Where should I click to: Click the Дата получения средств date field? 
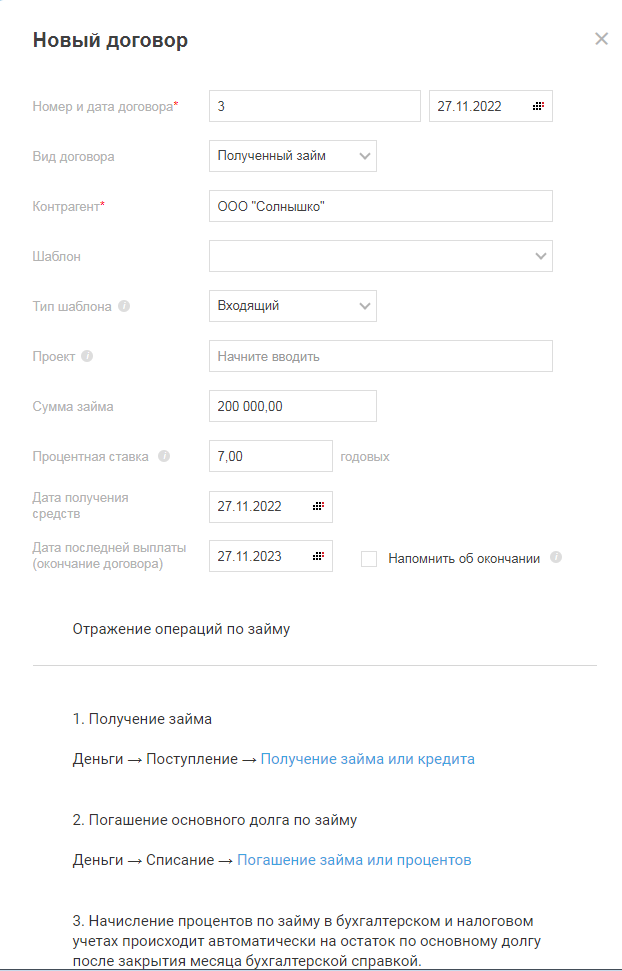point(260,506)
